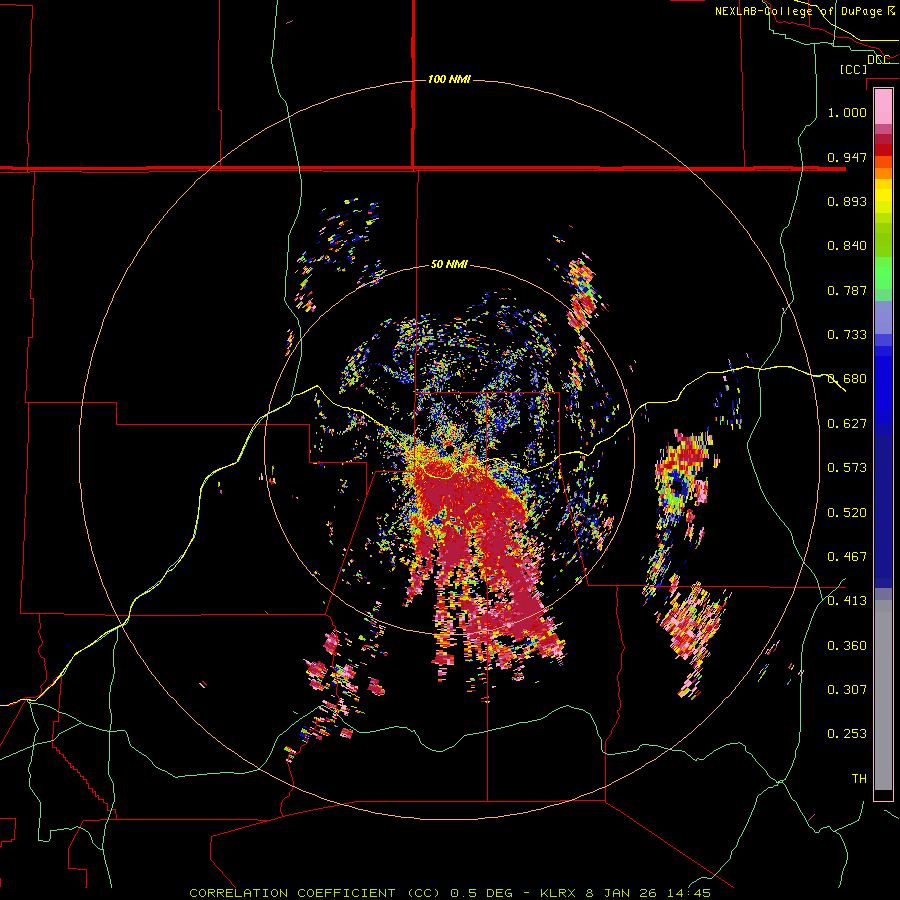The height and width of the screenshot is (900, 900).
Task: Click the 0.840 scale value
Action: (x=847, y=246)
